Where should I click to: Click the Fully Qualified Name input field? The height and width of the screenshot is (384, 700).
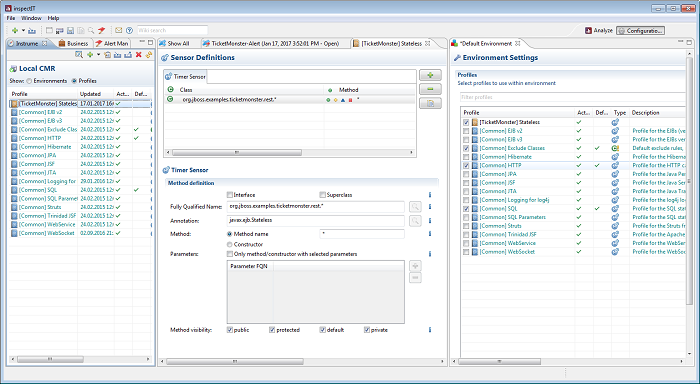click(316, 207)
